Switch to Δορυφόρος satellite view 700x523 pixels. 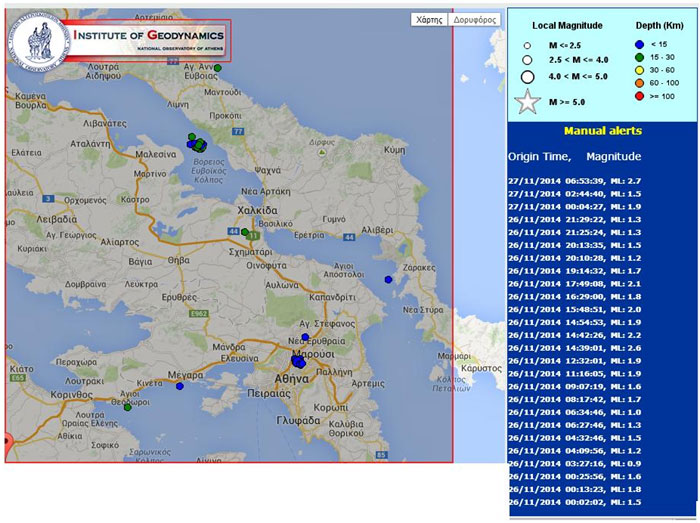(x=475, y=19)
